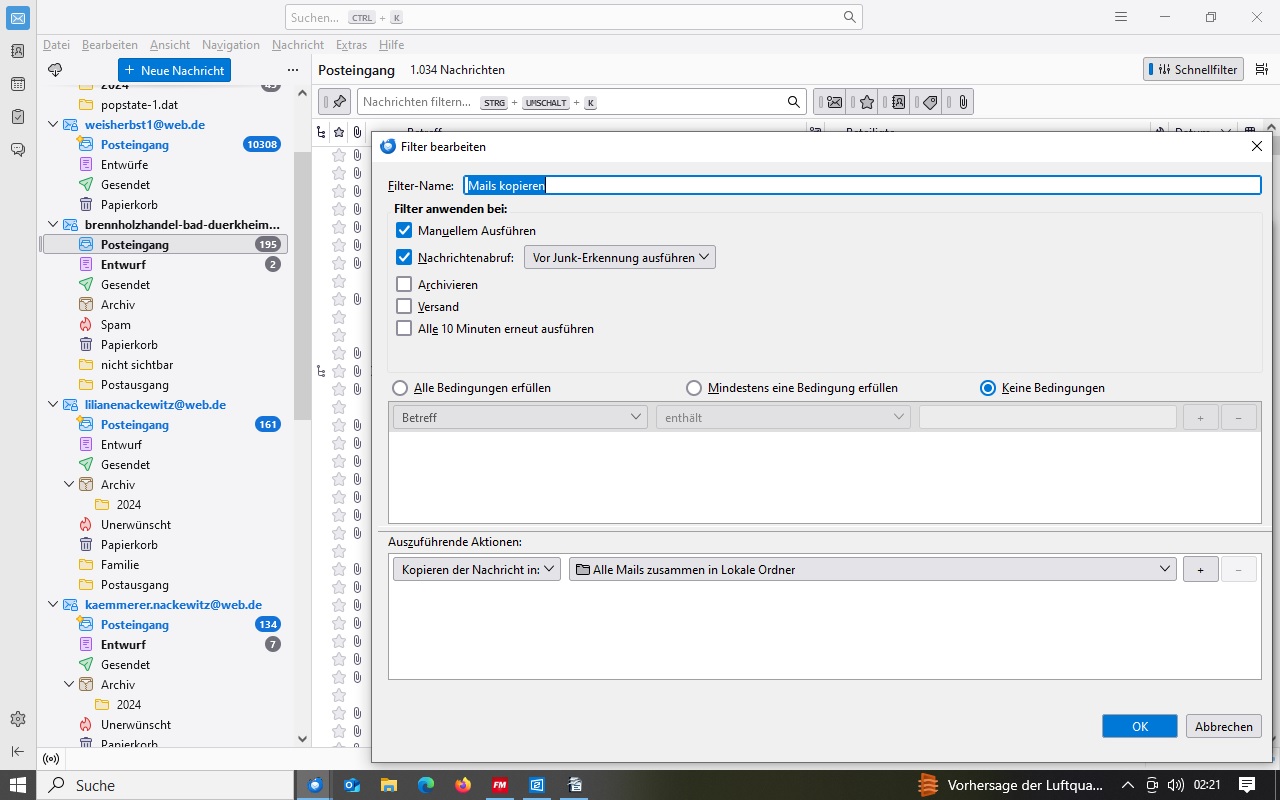Open the tasks sidebar icon

[x=18, y=117]
